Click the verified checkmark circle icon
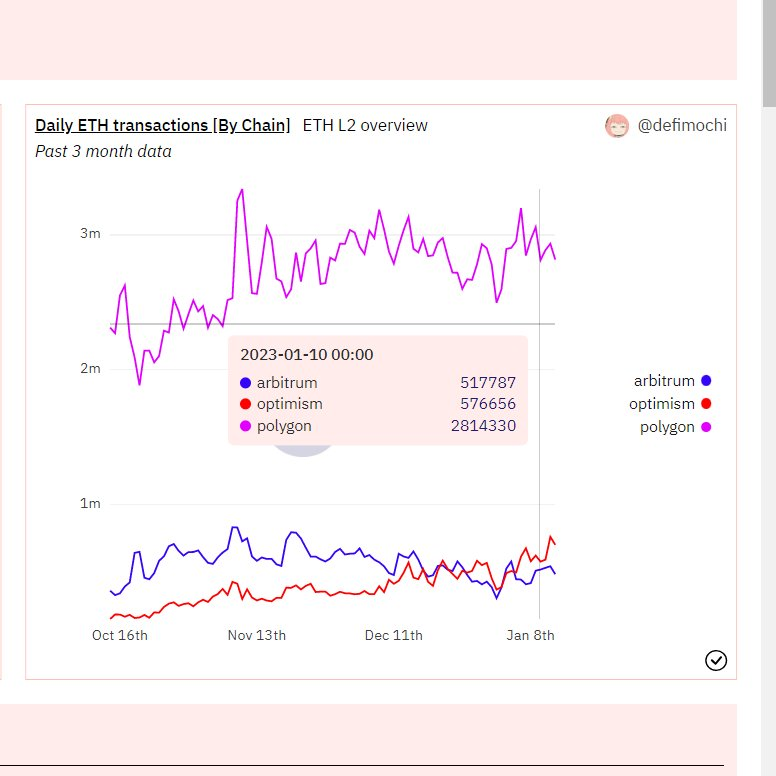Image resolution: width=776 pixels, height=776 pixels. (716, 660)
